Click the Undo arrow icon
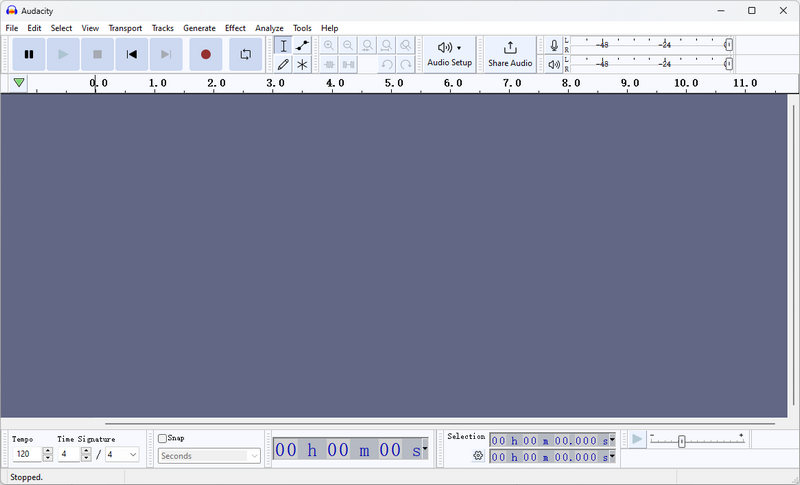This screenshot has height=485, width=800. click(x=386, y=64)
